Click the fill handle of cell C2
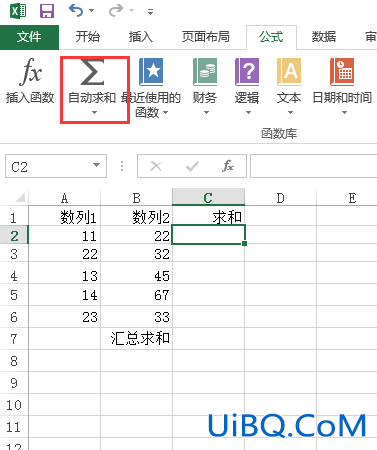Viewport: 377px width, 450px height. (x=245, y=244)
